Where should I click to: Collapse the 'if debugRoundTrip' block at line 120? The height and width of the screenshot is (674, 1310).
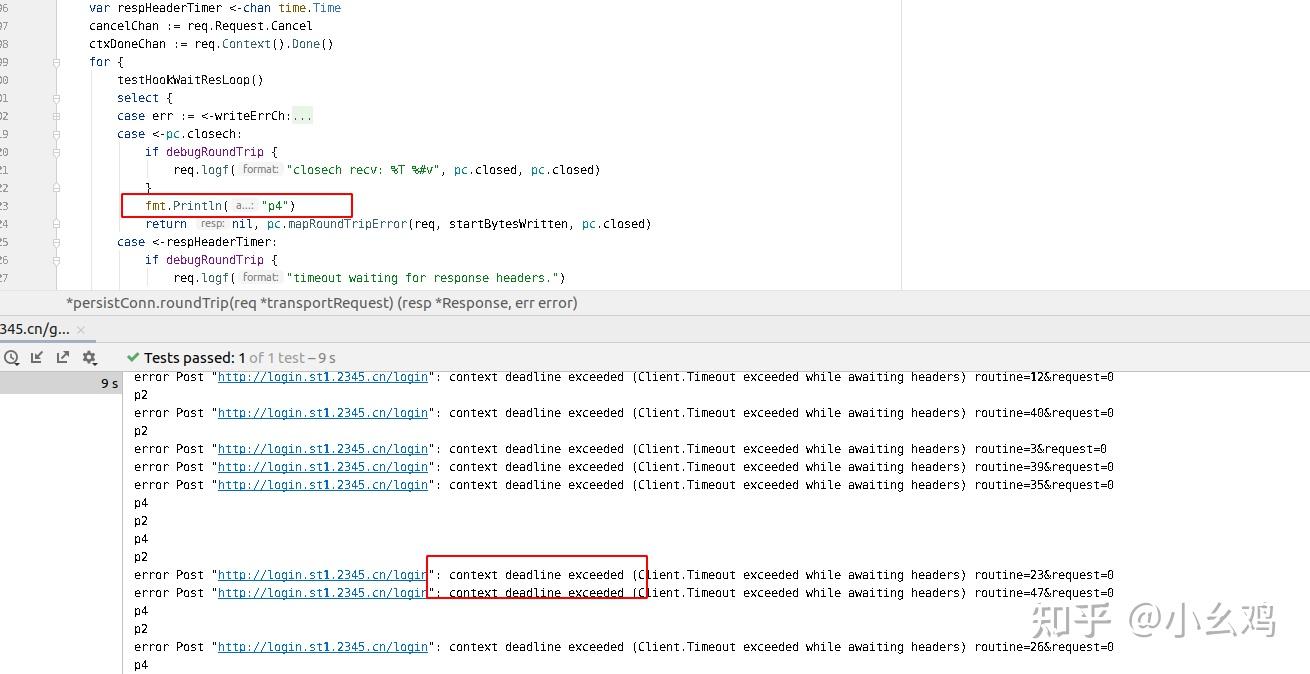coord(57,152)
